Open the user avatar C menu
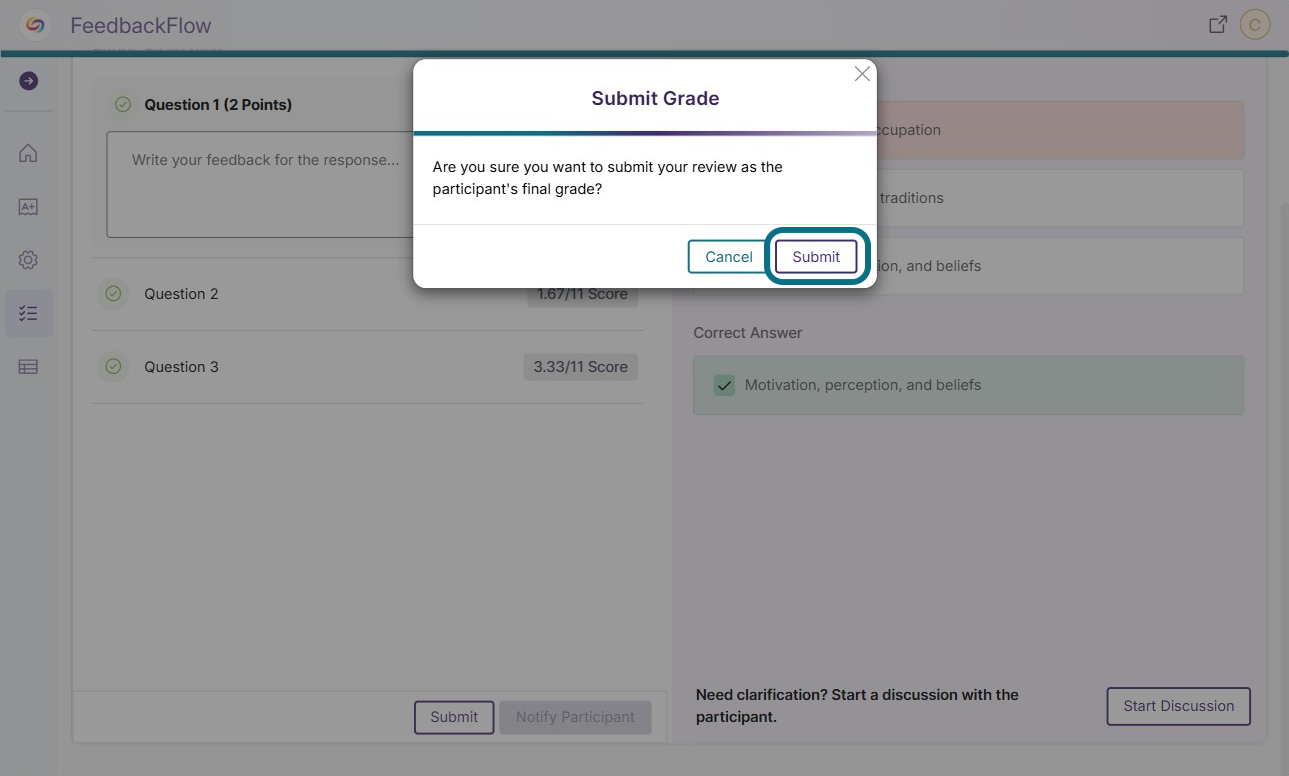The image size is (1289, 776). [x=1255, y=25]
